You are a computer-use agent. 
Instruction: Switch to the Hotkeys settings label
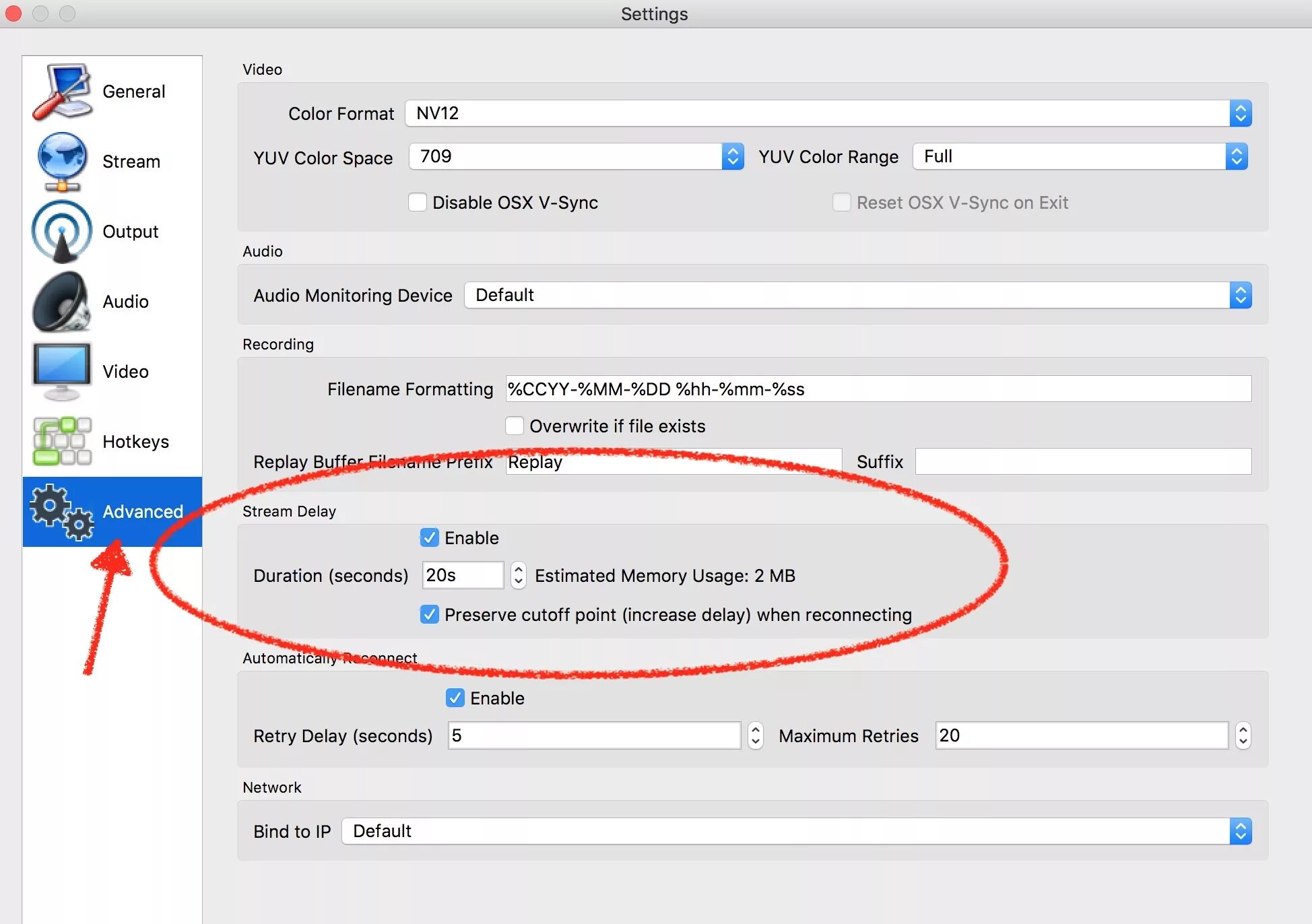pos(135,442)
